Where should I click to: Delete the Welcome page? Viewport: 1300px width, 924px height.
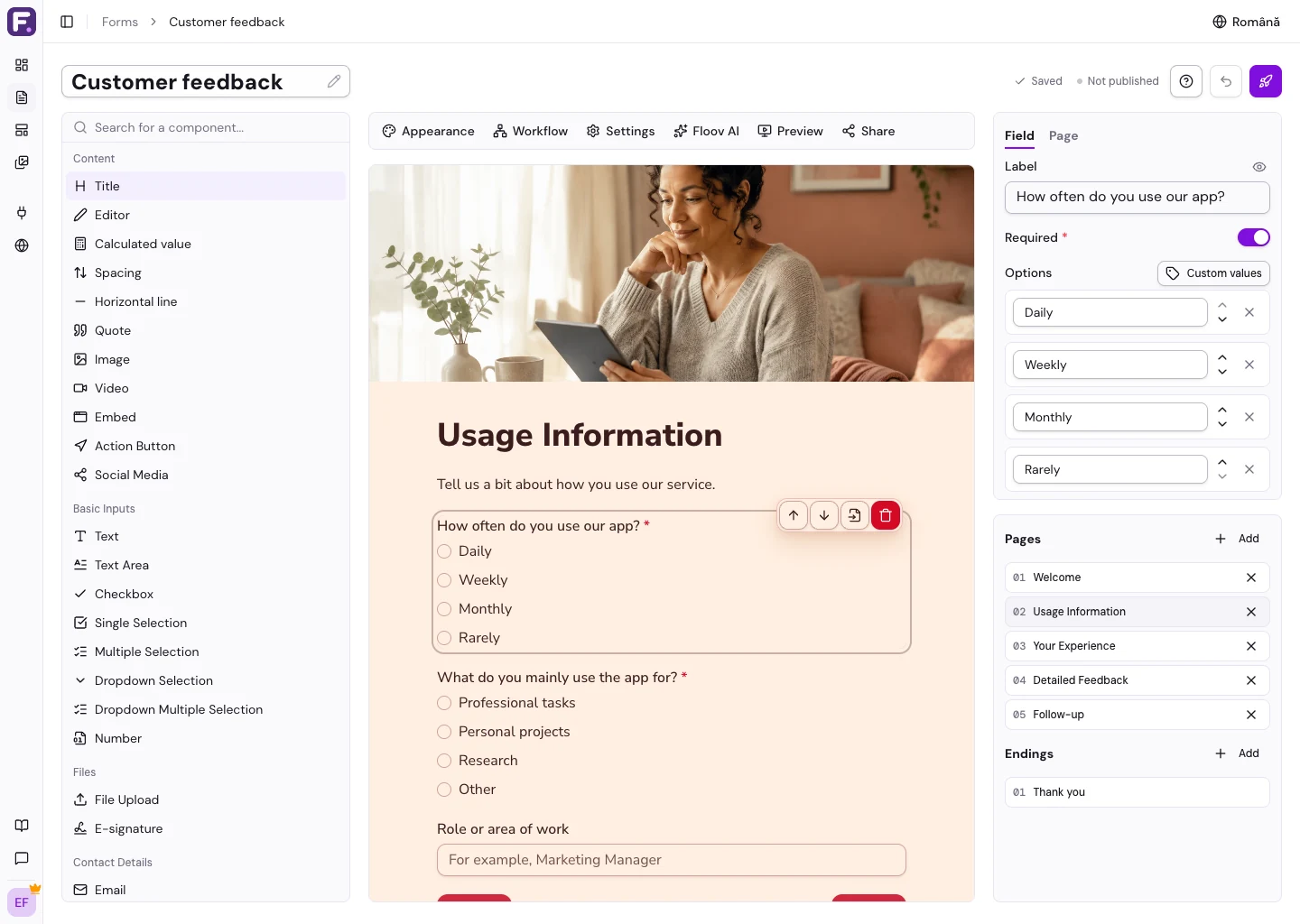coord(1251,577)
